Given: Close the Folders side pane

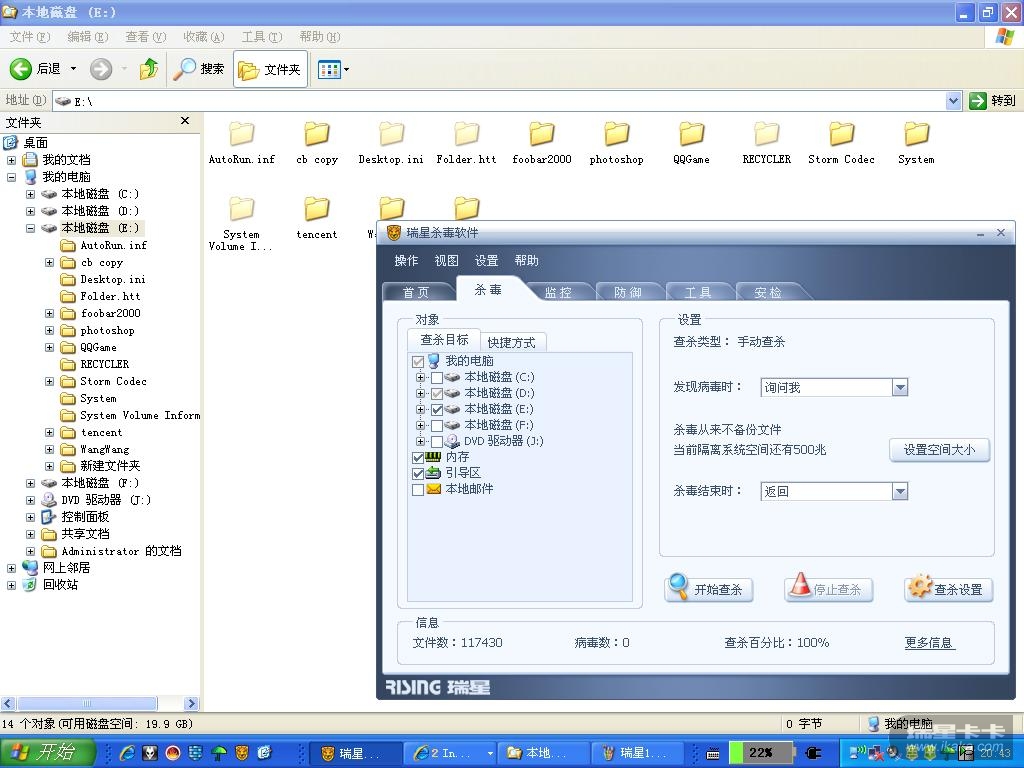Looking at the screenshot, I should point(185,121).
